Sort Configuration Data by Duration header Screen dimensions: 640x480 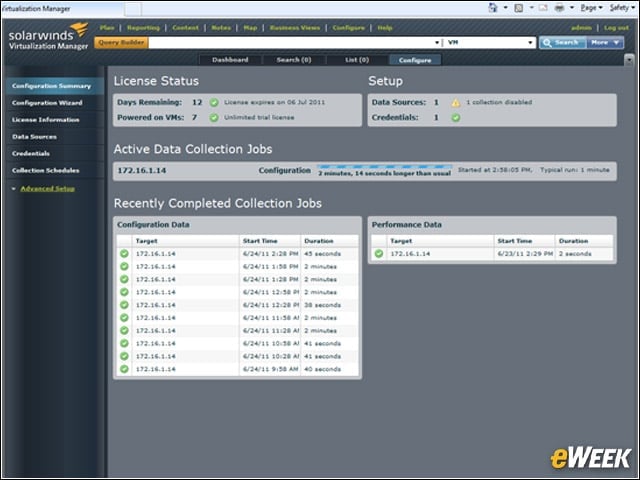click(329, 241)
